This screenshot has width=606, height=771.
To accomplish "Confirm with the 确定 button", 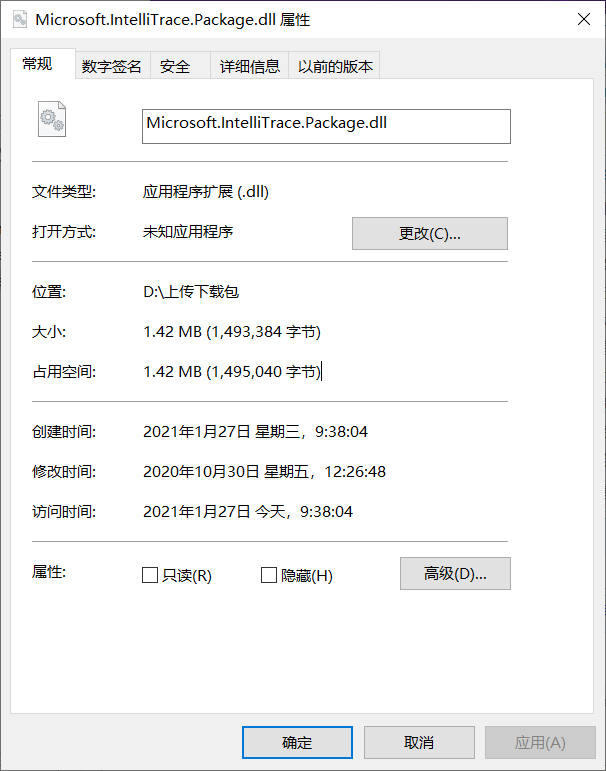I will tap(297, 742).
